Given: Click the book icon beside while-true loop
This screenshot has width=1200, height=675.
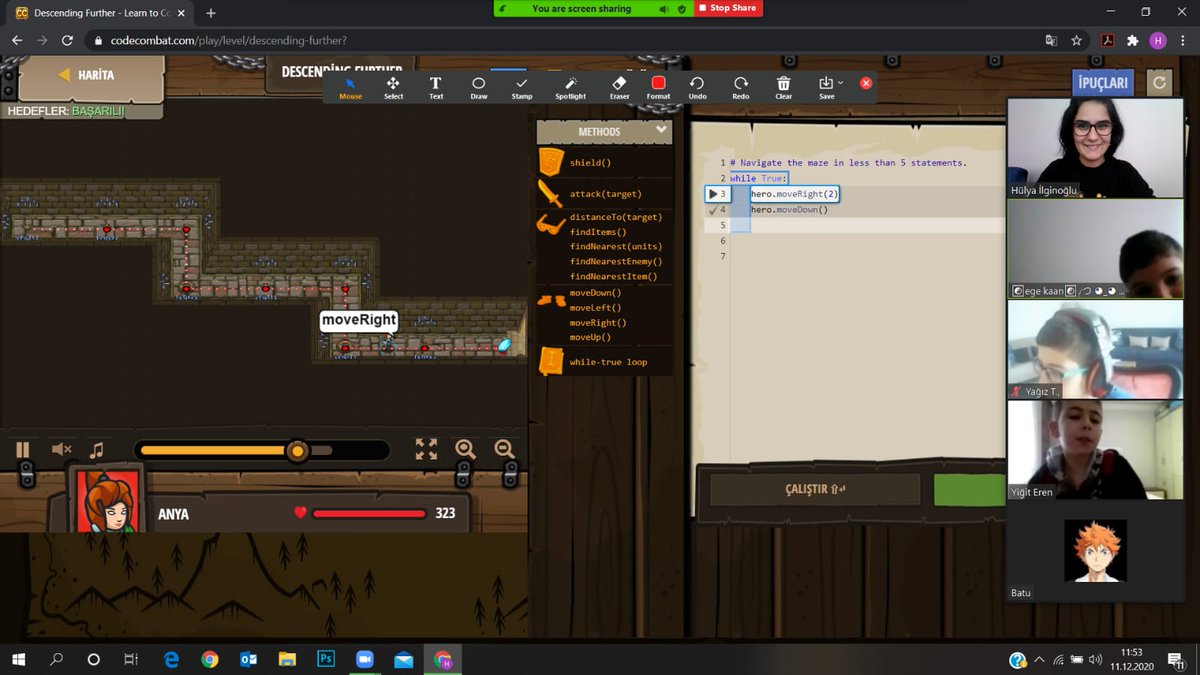Looking at the screenshot, I should 550,361.
